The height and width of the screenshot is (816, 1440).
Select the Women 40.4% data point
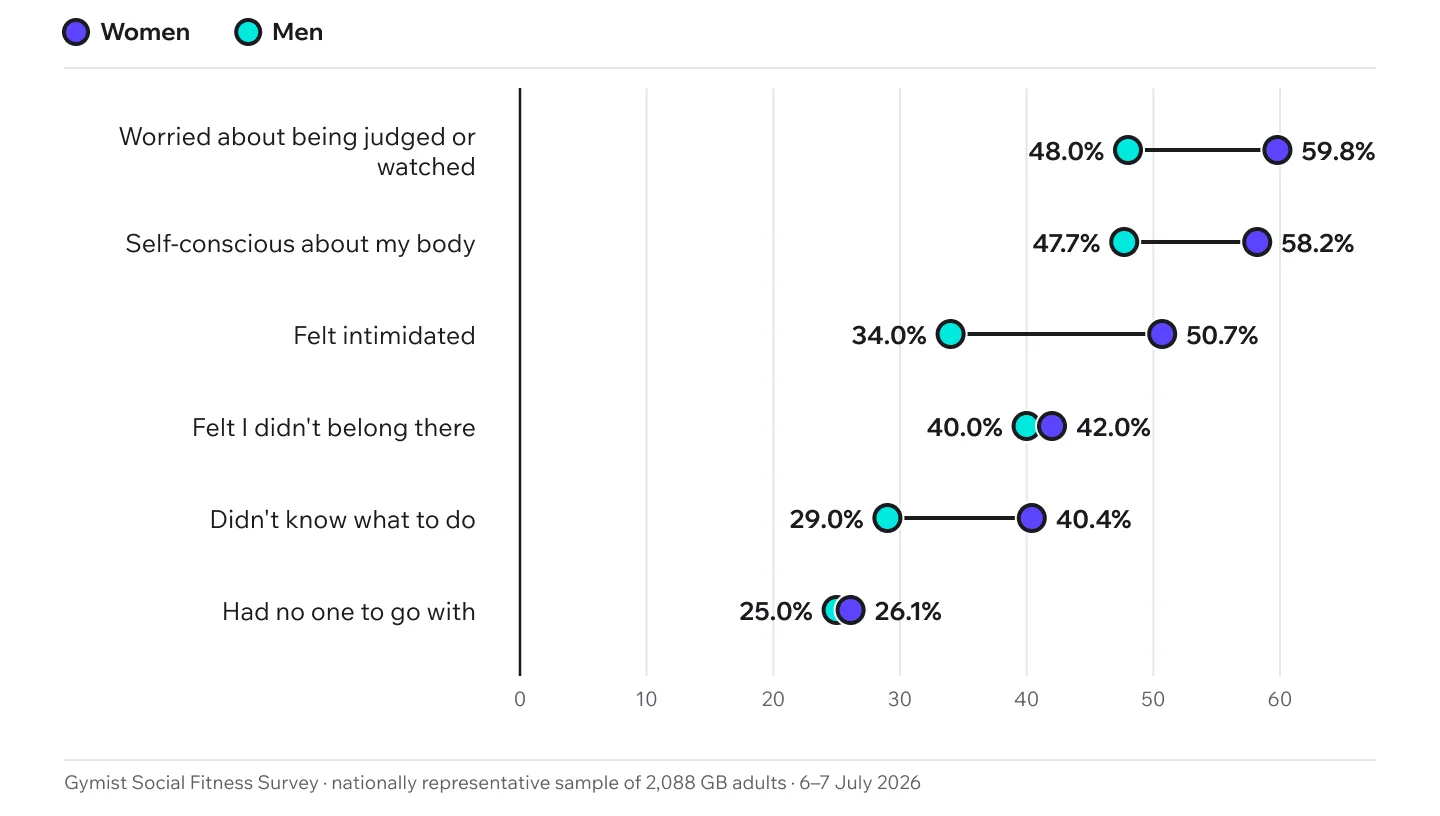(1032, 518)
